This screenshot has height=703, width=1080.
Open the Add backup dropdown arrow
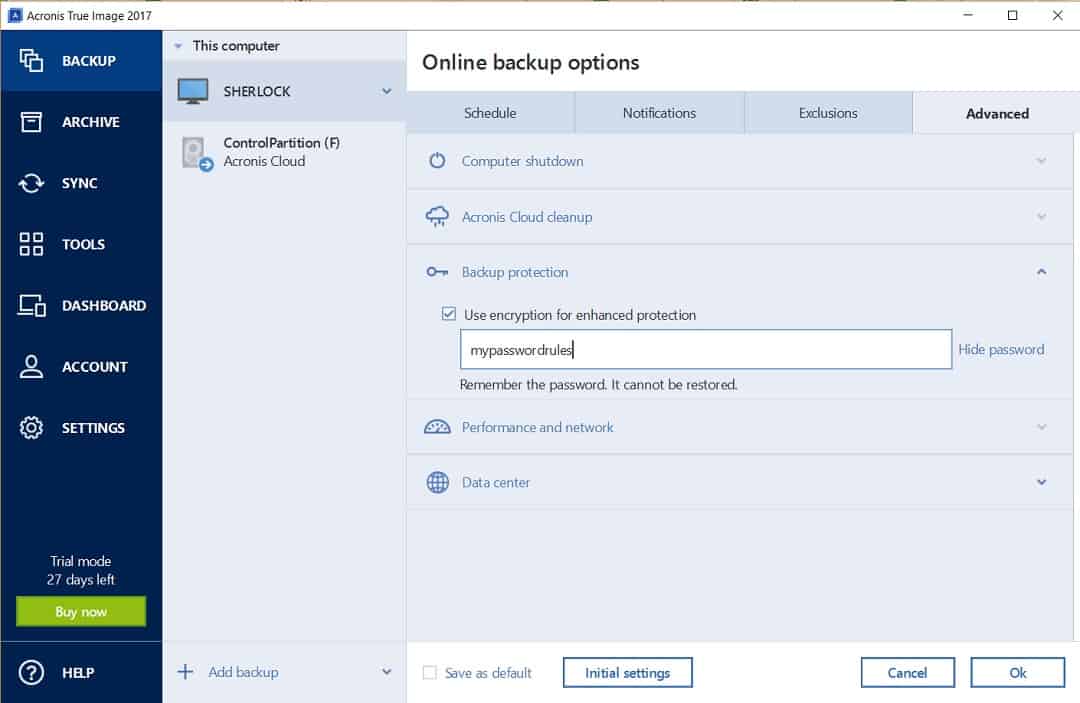coord(386,671)
